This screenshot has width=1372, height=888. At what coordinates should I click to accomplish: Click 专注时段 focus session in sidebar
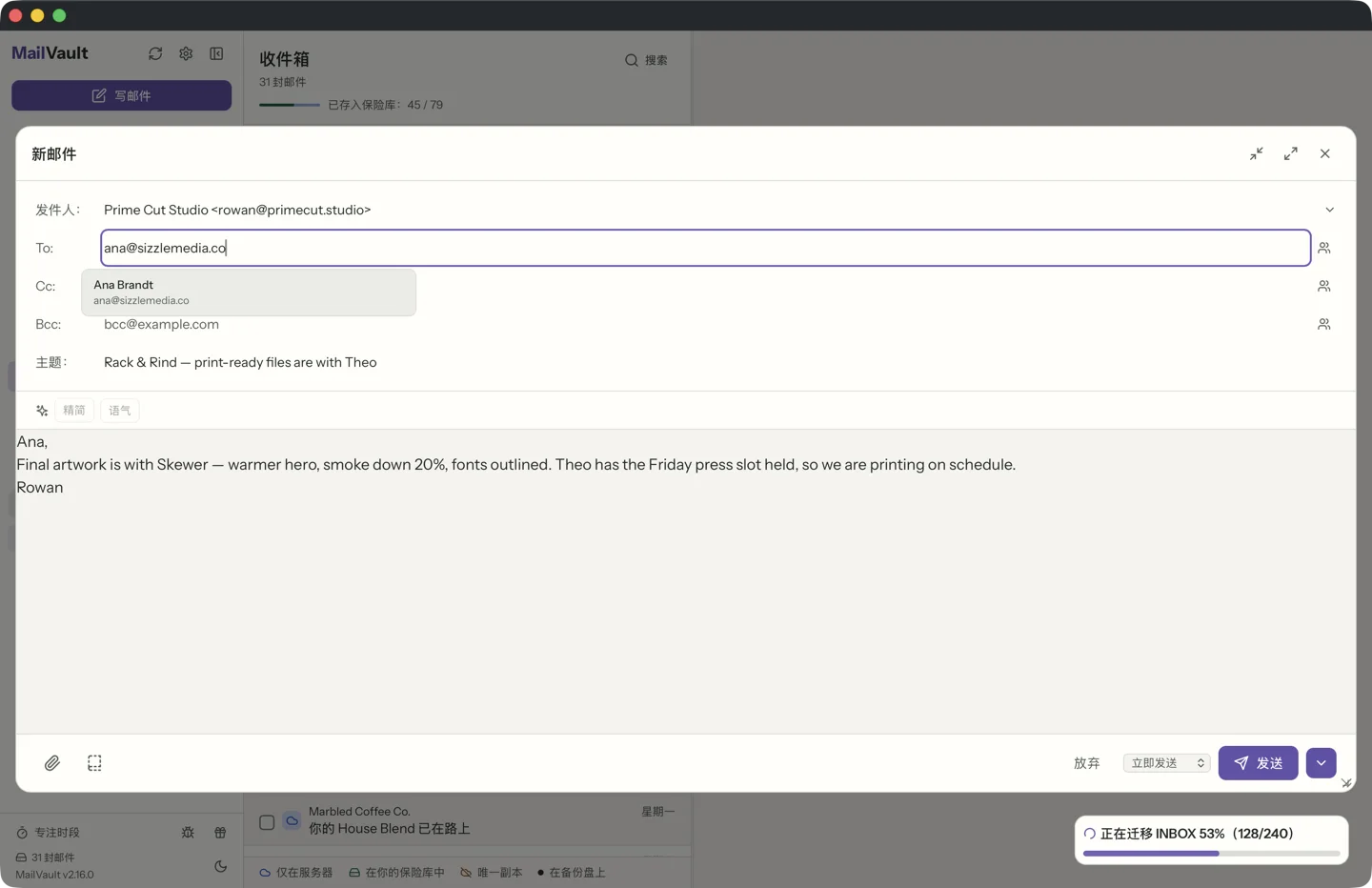49,833
